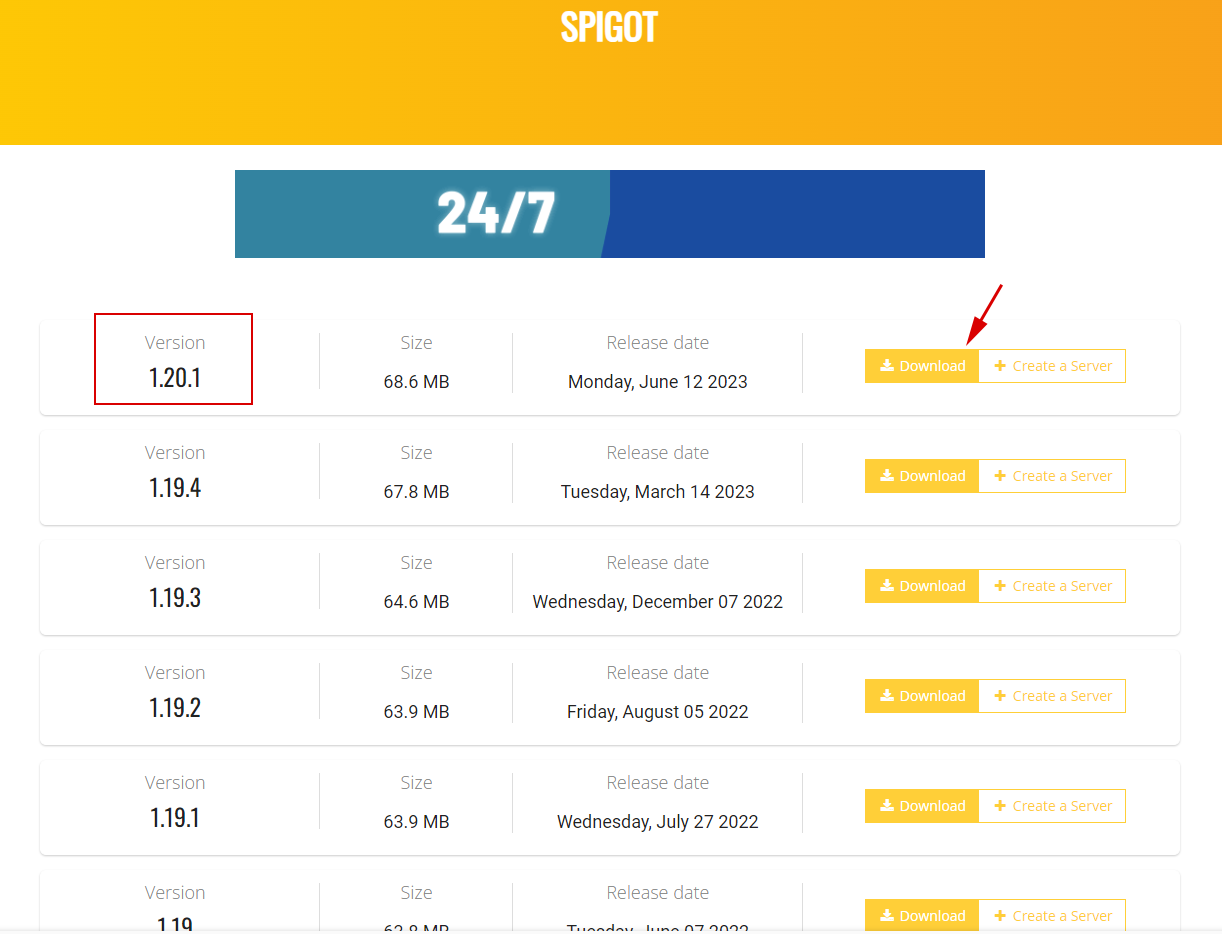The height and width of the screenshot is (934, 1222).
Task: Open the 24/7 advertisement banner
Action: [x=609, y=214]
